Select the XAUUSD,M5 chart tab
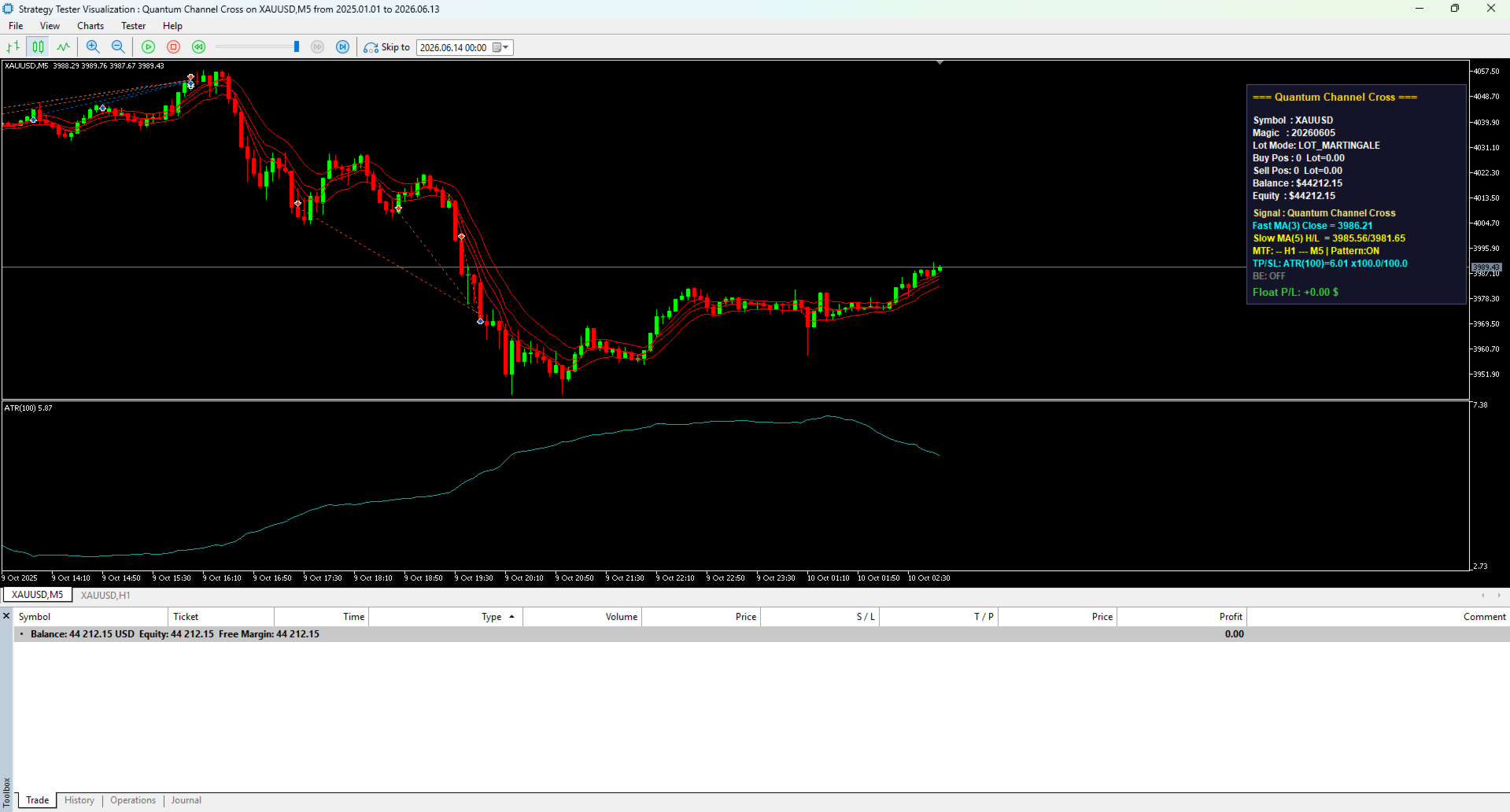The image size is (1510, 812). point(38,595)
